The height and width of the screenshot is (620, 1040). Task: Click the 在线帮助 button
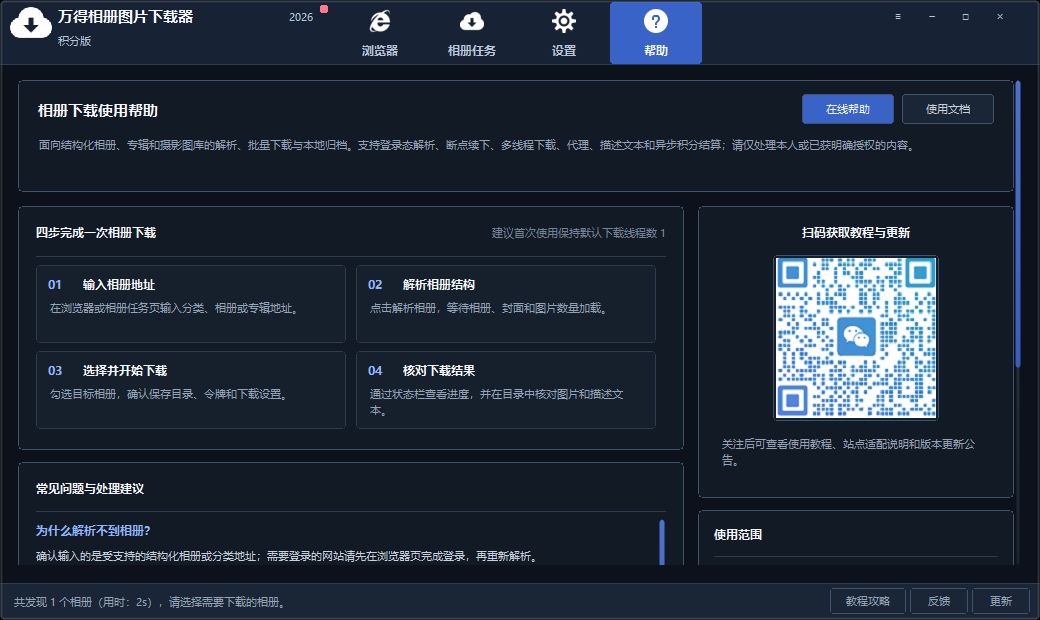[x=848, y=109]
